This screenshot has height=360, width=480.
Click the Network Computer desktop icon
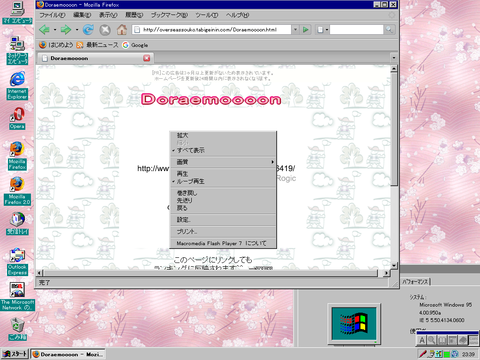coord(17,51)
